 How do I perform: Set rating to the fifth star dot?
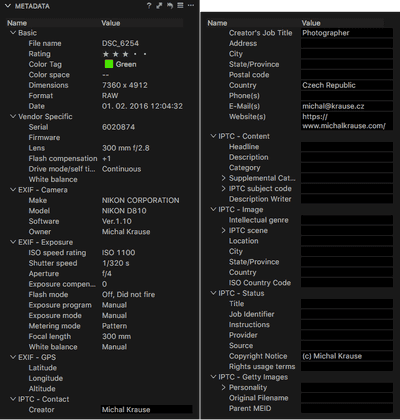(x=145, y=54)
